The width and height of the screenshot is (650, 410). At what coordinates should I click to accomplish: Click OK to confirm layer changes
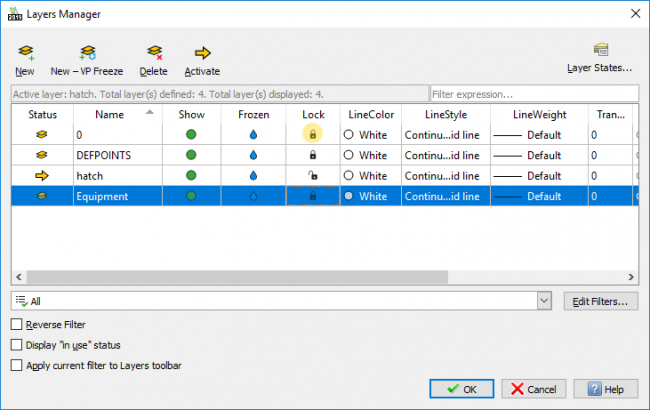coord(461,389)
